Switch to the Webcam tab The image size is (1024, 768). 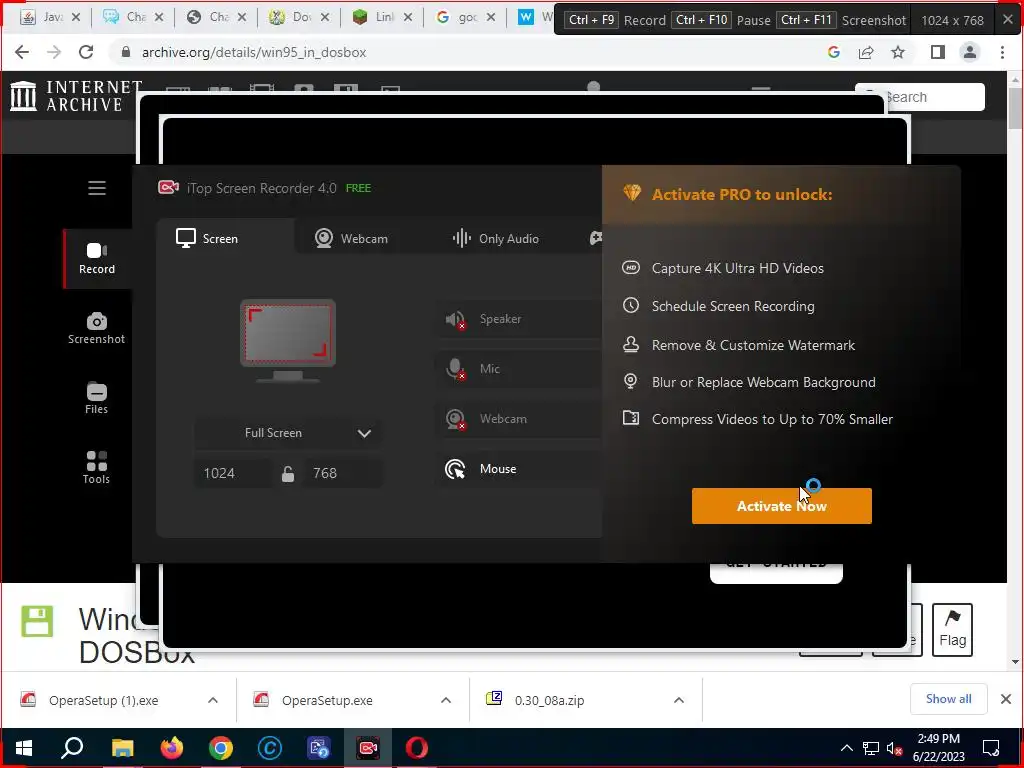point(351,238)
